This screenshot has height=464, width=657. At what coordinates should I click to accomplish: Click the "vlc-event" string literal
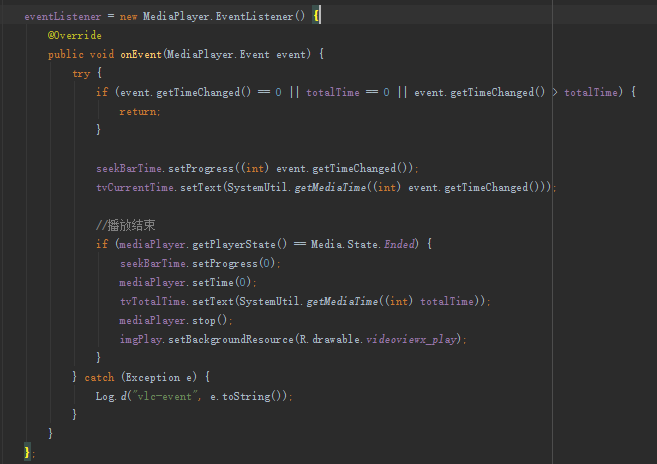tap(166, 397)
